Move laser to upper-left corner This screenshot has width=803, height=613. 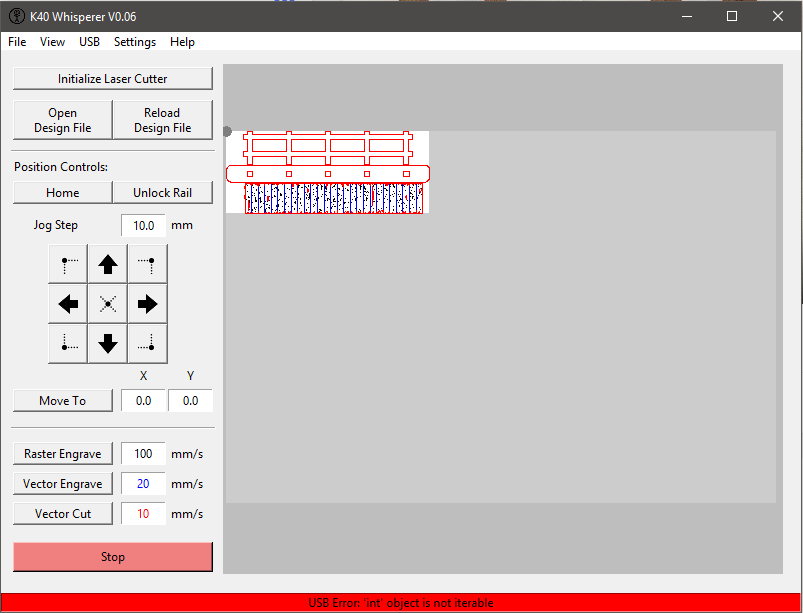pos(68,265)
